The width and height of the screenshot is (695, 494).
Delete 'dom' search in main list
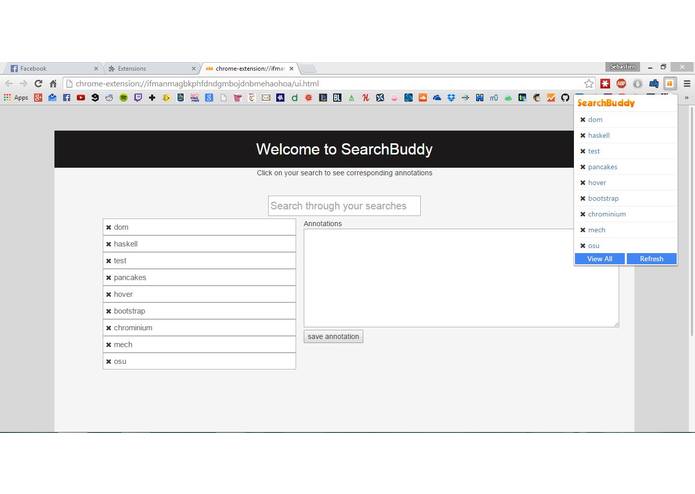coord(109,227)
